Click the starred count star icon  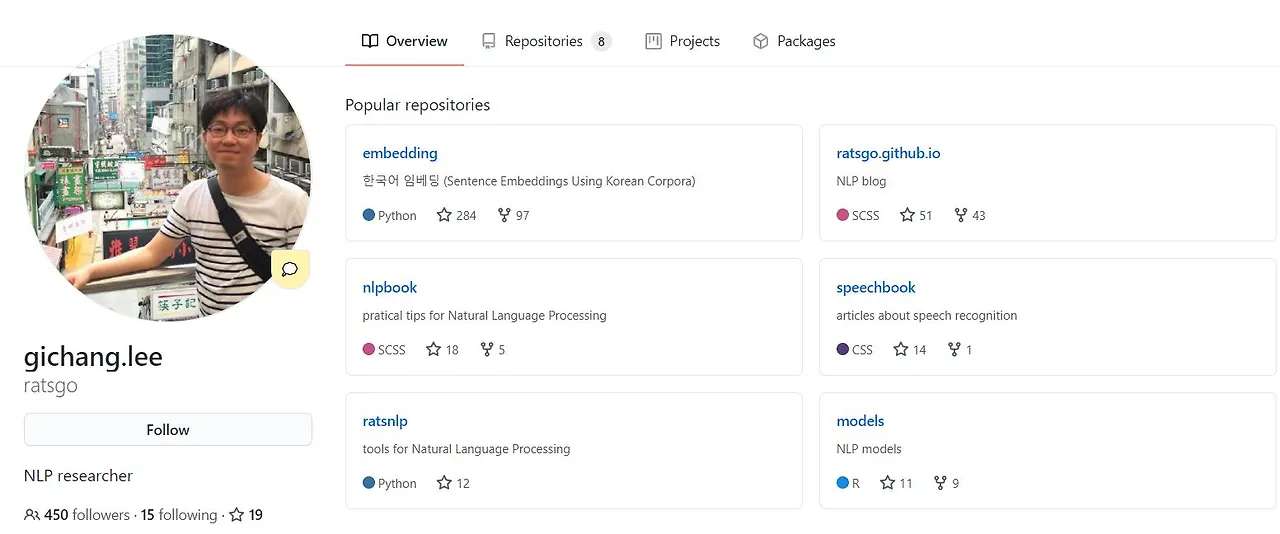[237, 515]
